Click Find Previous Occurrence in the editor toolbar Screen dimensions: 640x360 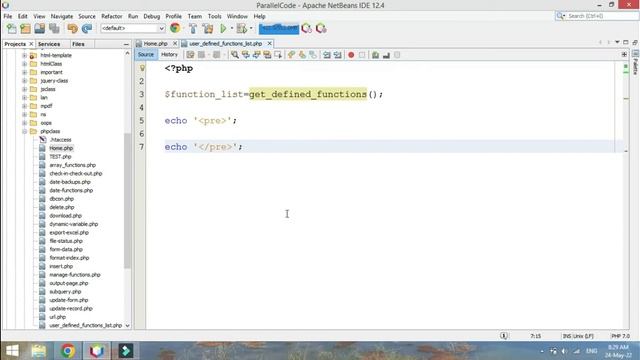click(246, 55)
